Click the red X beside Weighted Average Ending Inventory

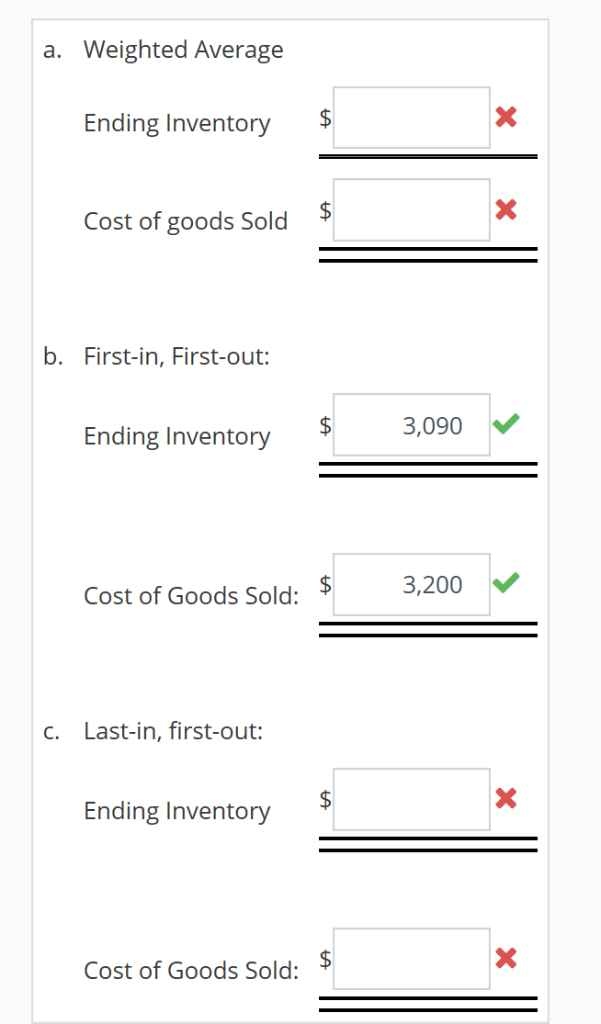(x=506, y=117)
